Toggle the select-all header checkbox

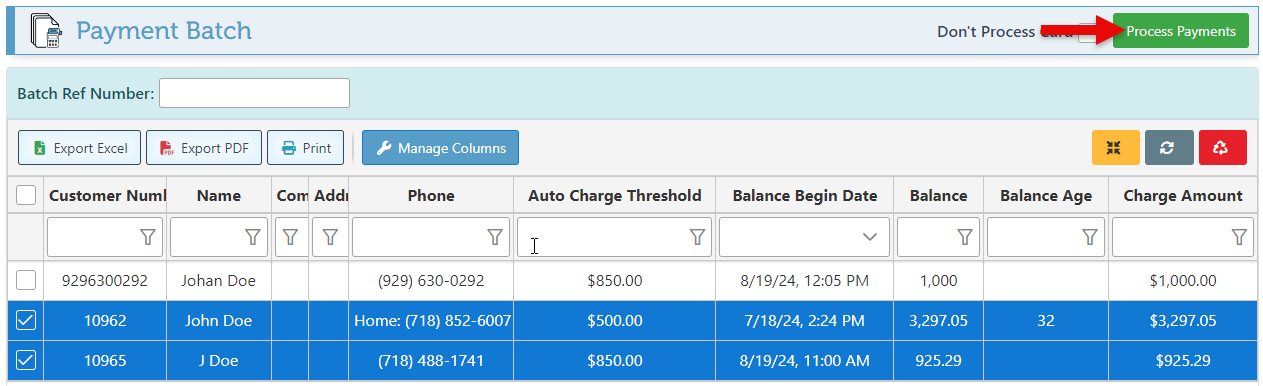tap(27, 195)
